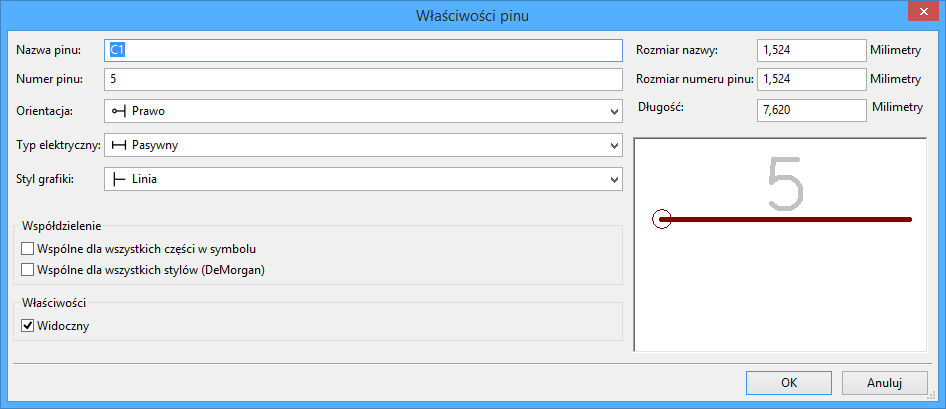This screenshot has width=946, height=409.
Task: Focus the Numer pinu input field
Action: 363,79
